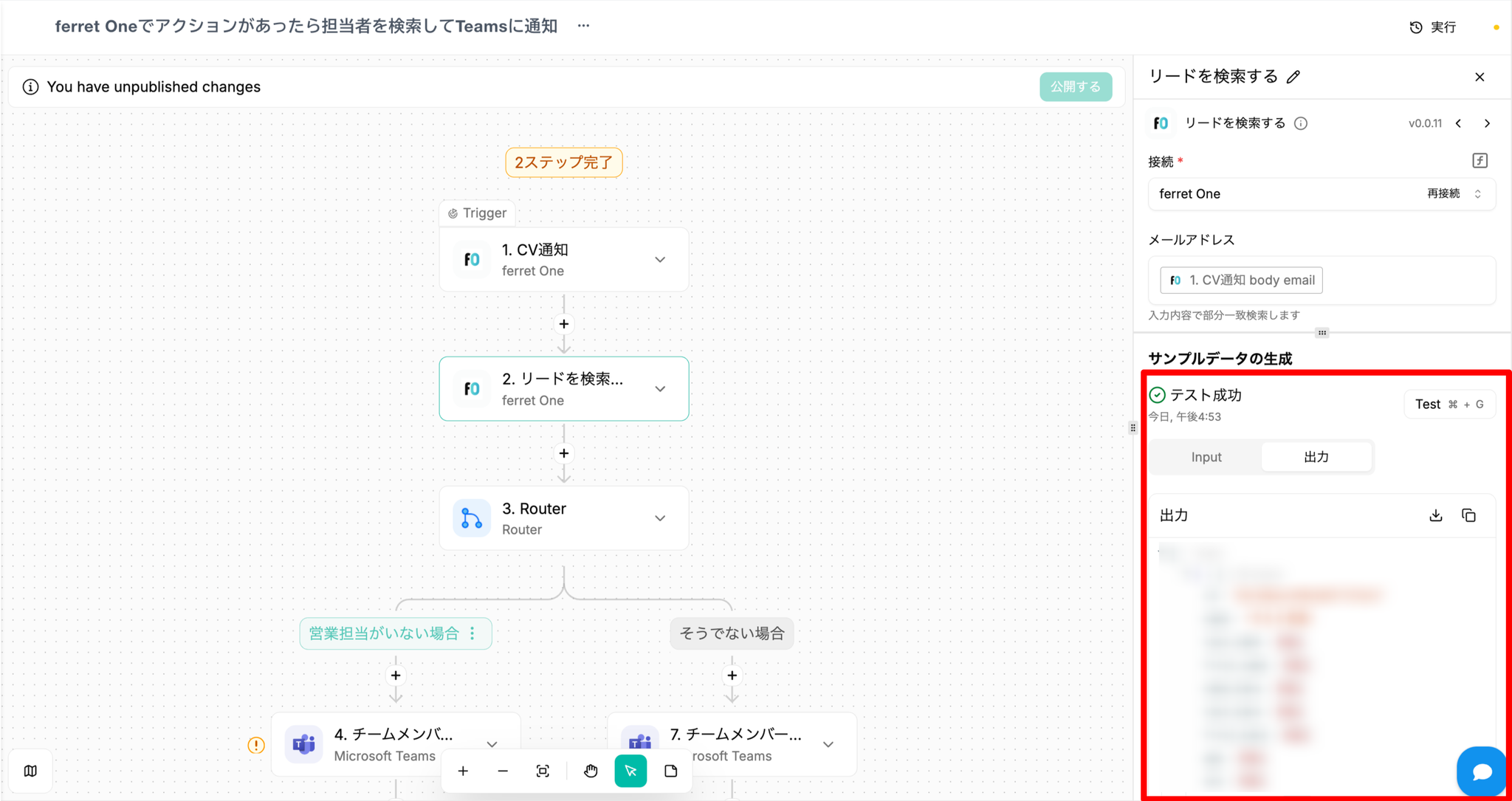Select the hand pan tool
1512x801 pixels.
point(591,771)
